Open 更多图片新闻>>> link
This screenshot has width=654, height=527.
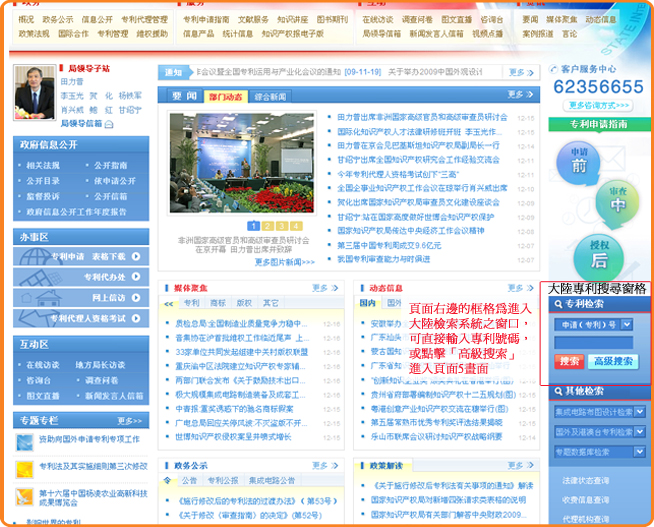(284, 262)
